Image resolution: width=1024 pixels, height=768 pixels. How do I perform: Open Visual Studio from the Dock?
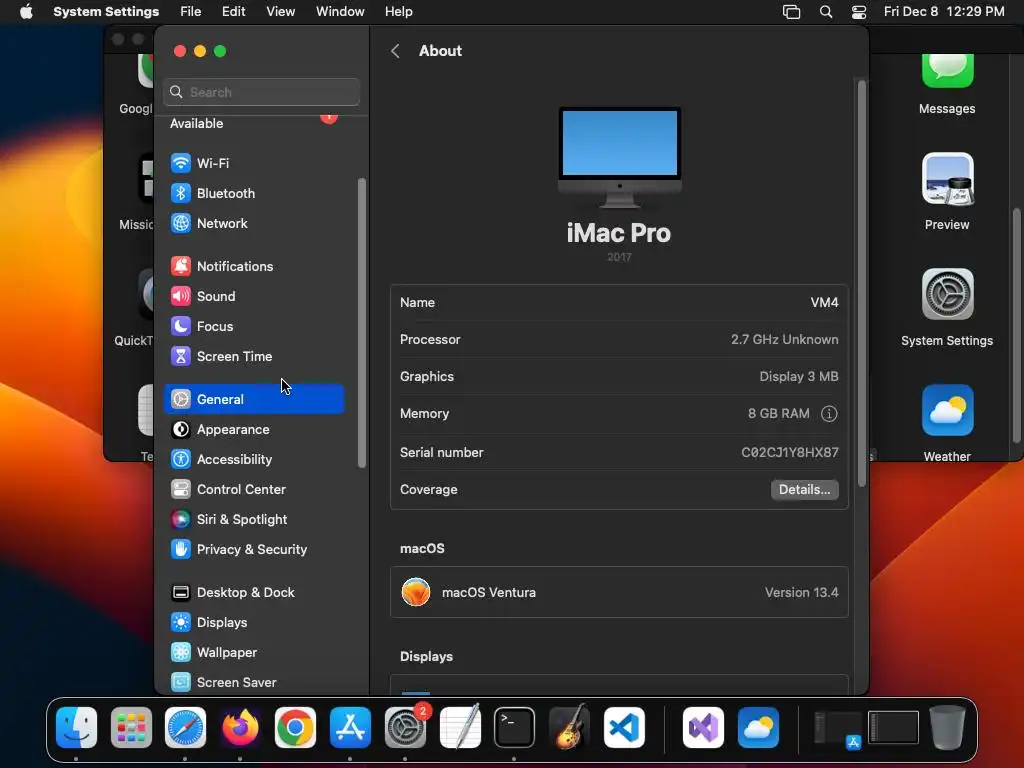pos(703,727)
